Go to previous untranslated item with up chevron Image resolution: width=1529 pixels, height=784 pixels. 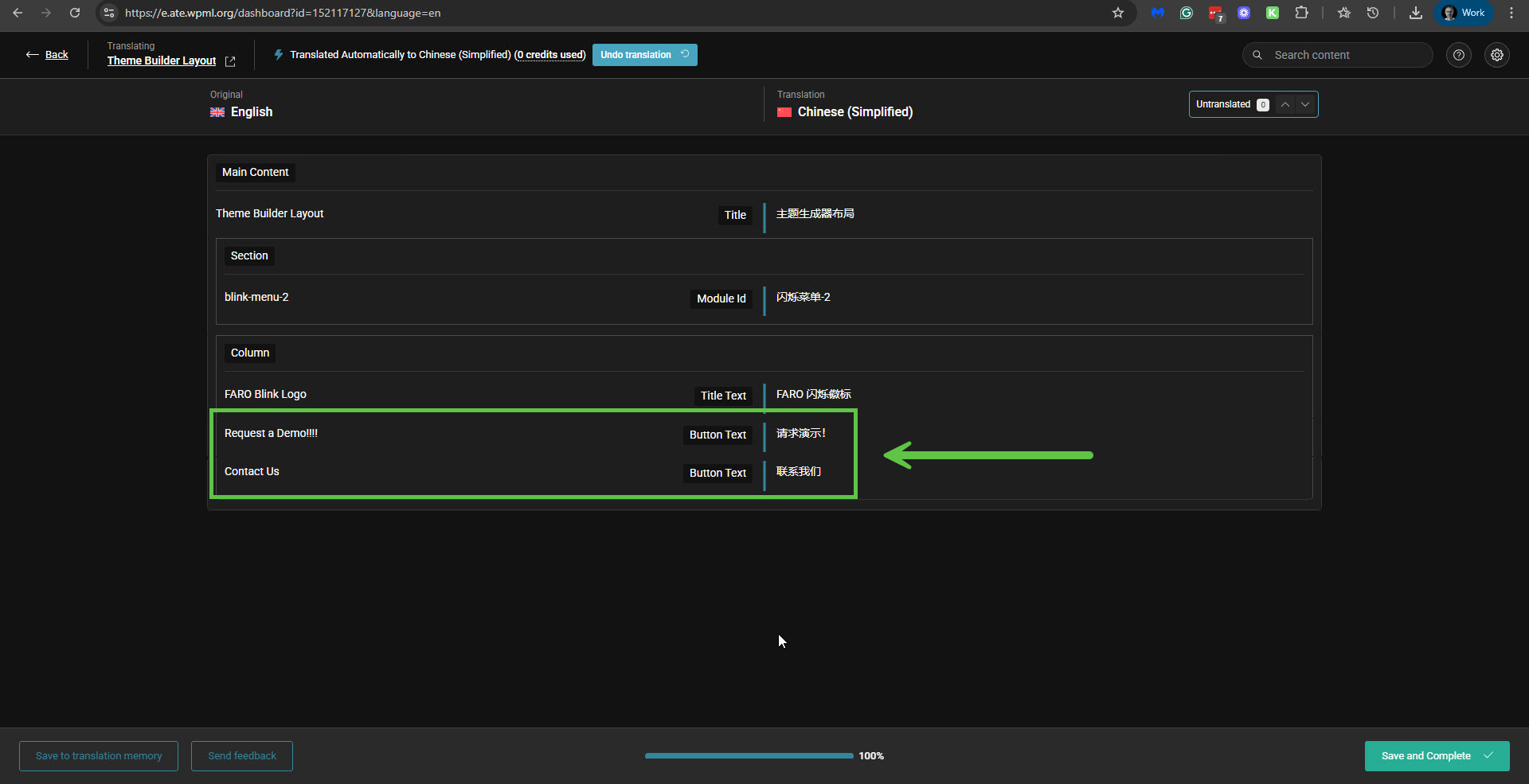tap(1285, 104)
